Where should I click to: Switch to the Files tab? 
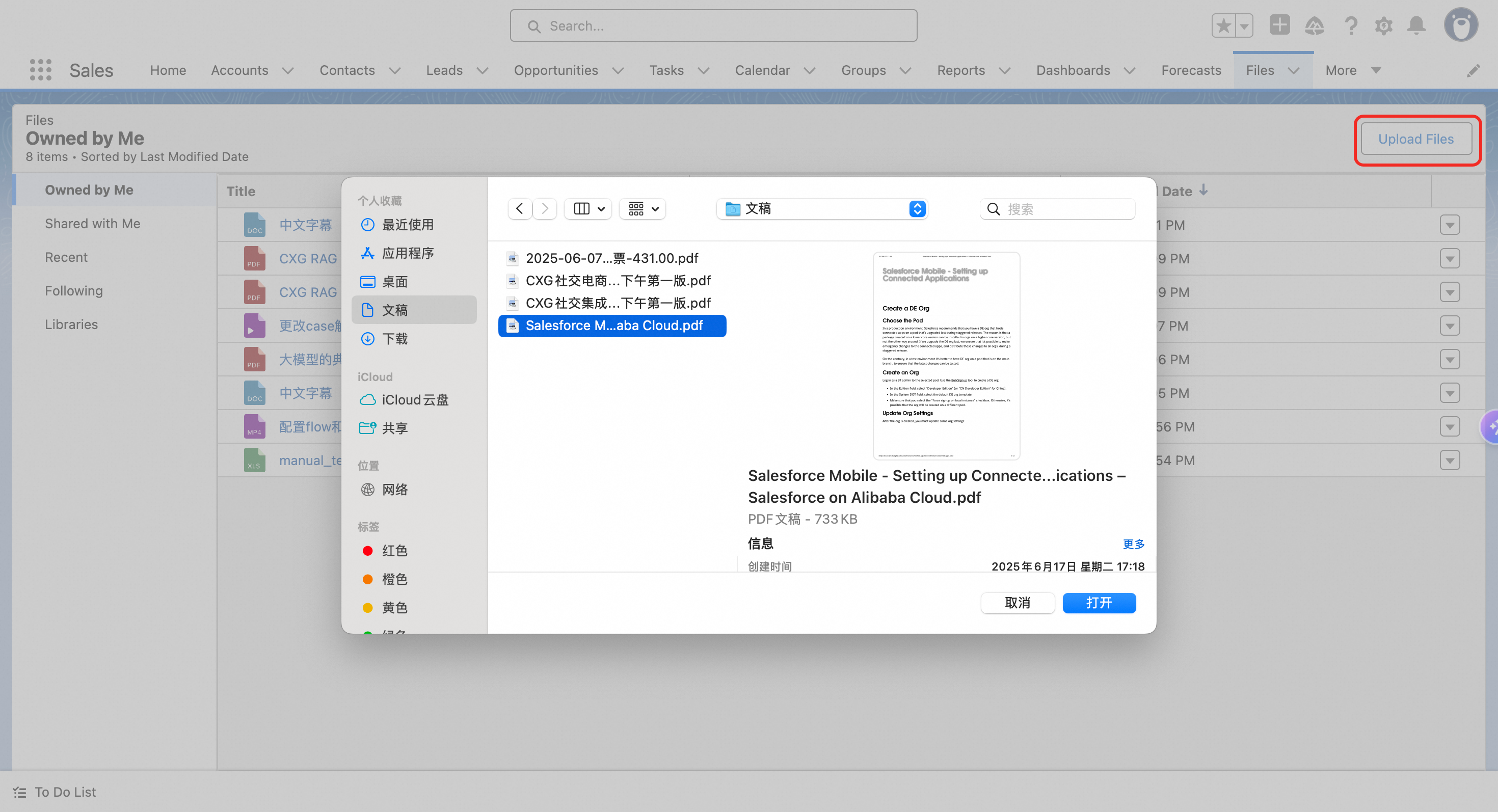[1260, 70]
